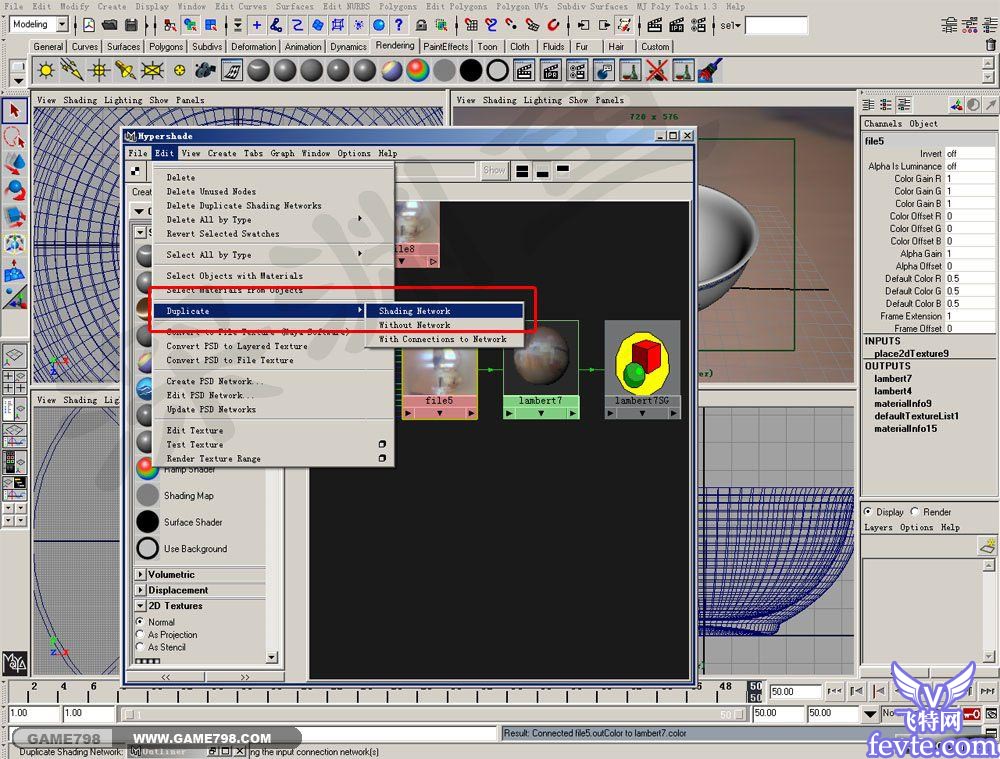Click lambert7 in channel box outputs

[893, 378]
